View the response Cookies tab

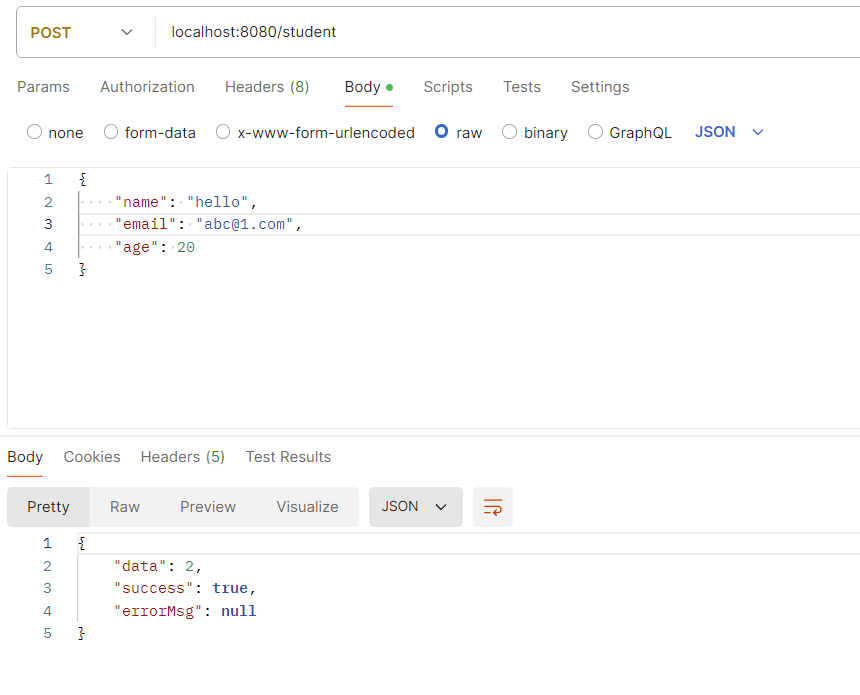(x=92, y=457)
